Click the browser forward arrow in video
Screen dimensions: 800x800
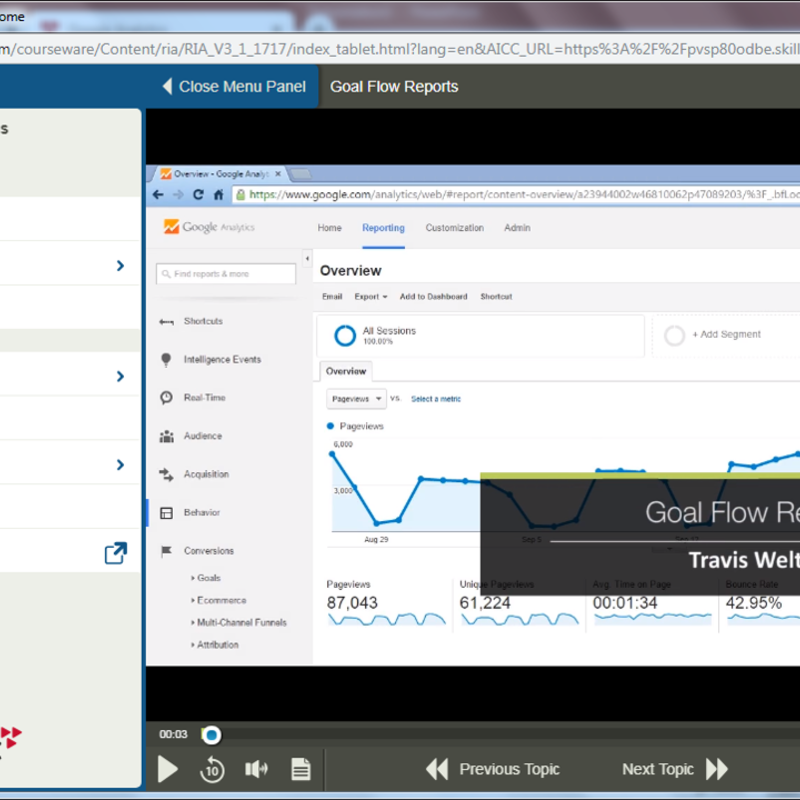coord(178,194)
